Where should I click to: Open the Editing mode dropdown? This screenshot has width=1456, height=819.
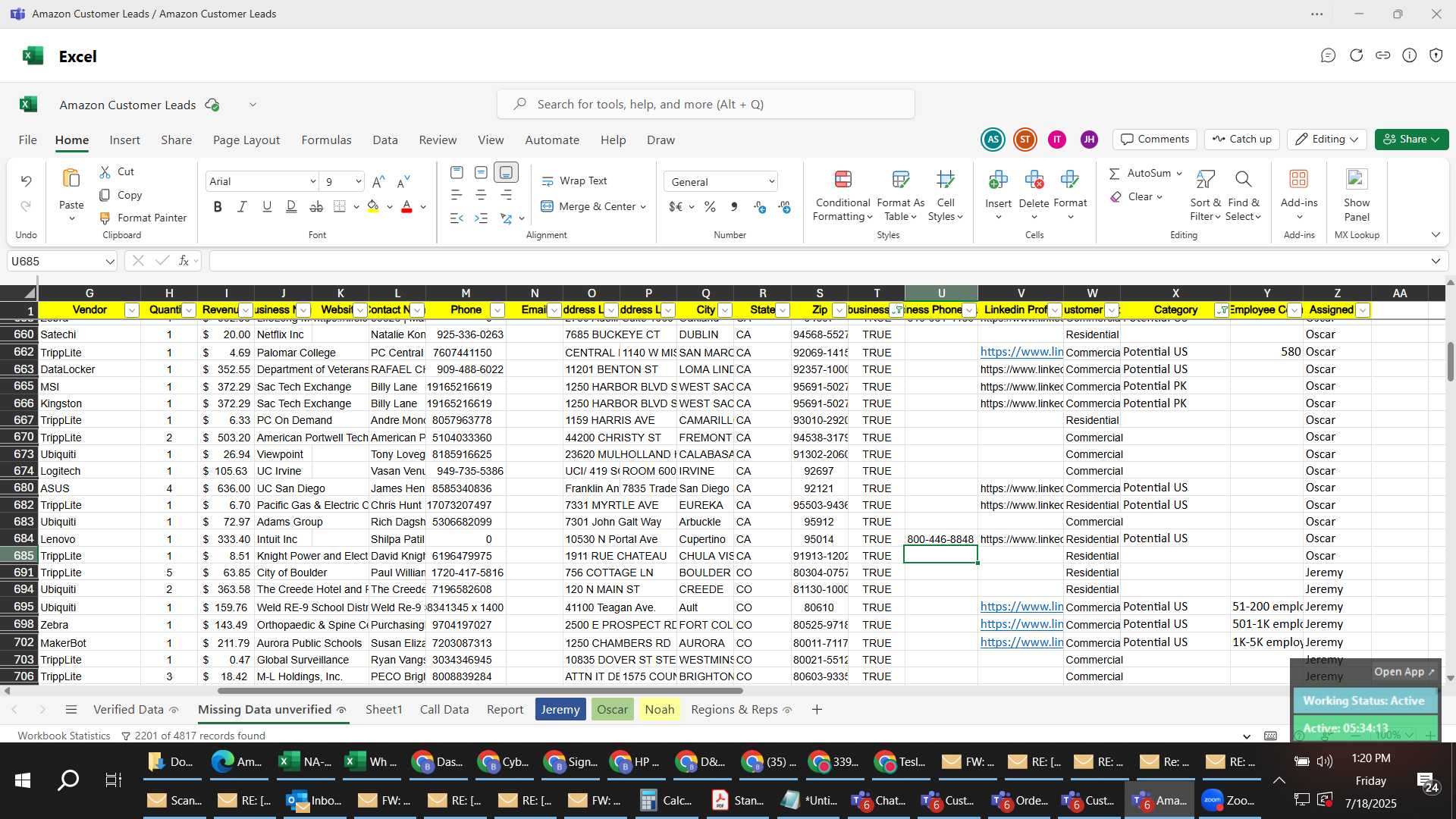pos(1327,140)
